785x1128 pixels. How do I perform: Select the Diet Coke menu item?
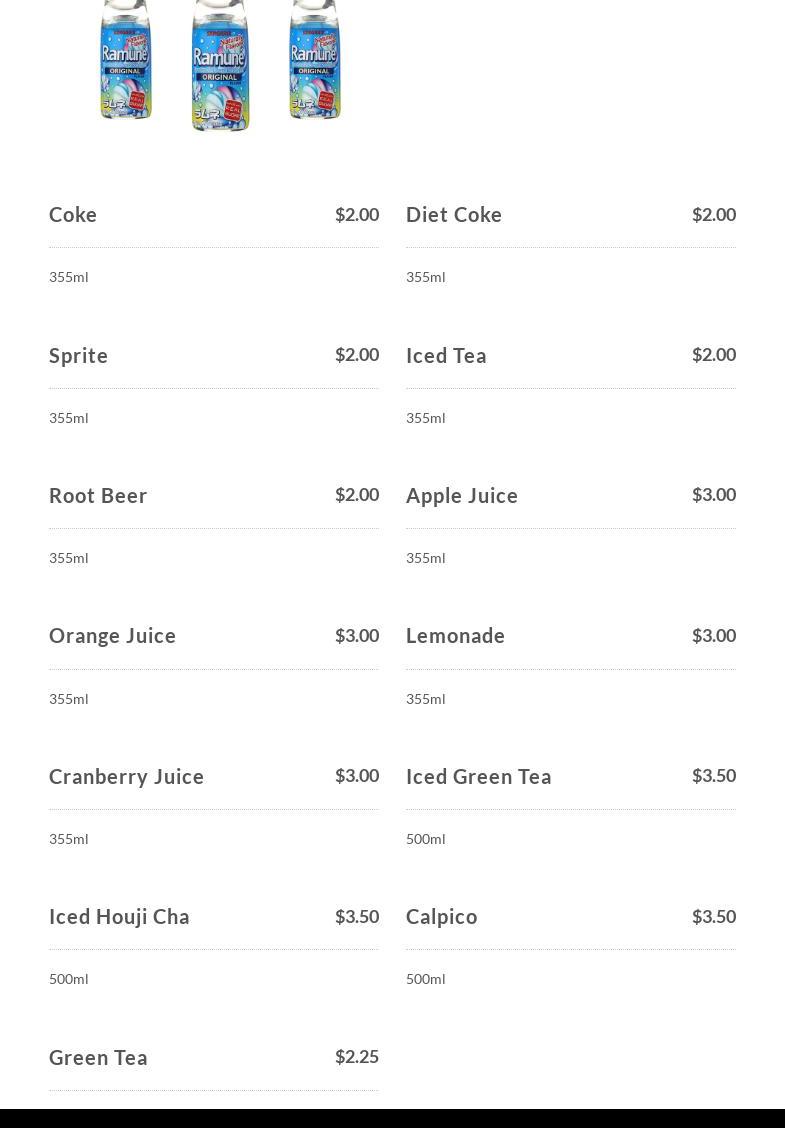click(454, 214)
